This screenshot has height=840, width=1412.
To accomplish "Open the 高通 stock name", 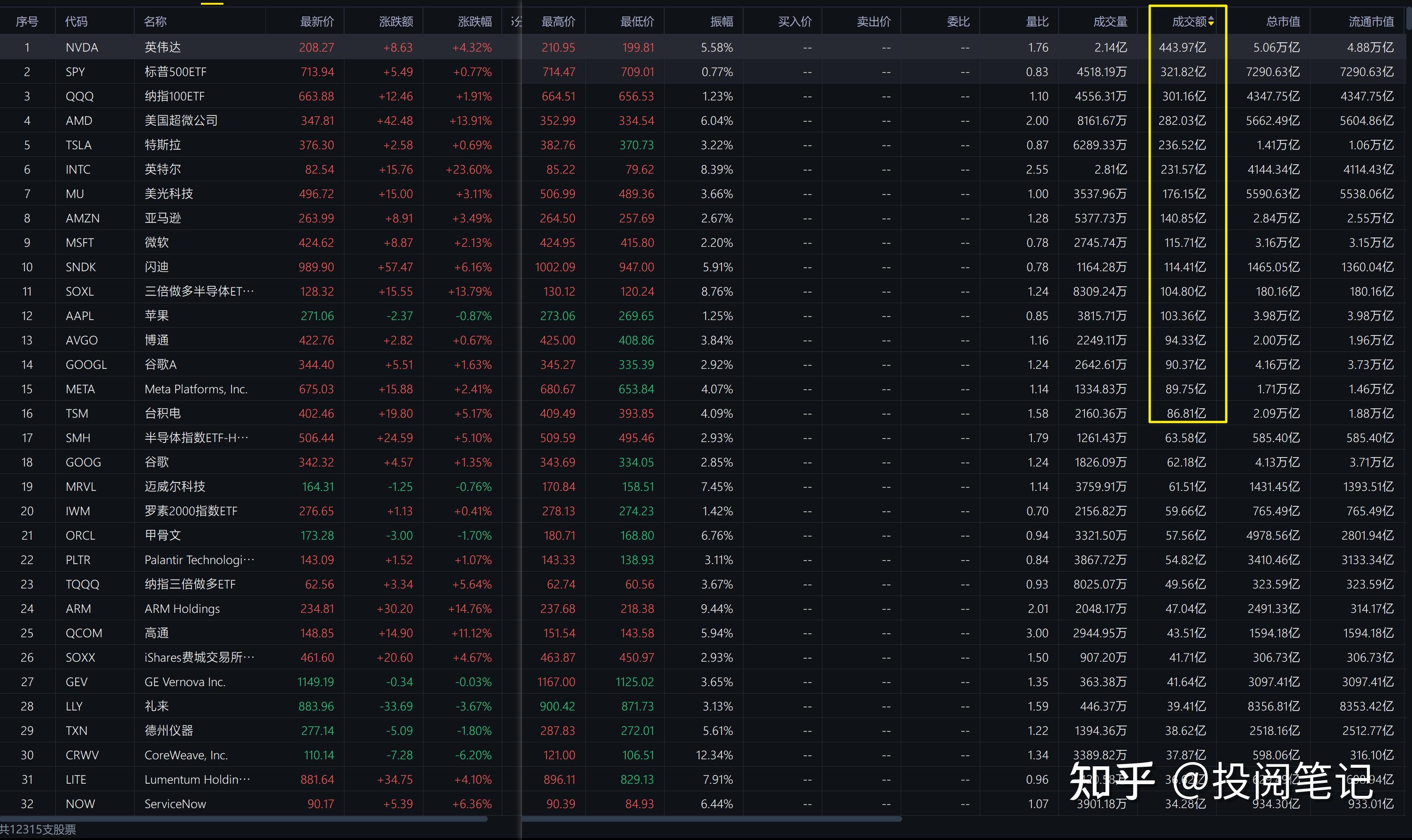I will pos(156,633).
